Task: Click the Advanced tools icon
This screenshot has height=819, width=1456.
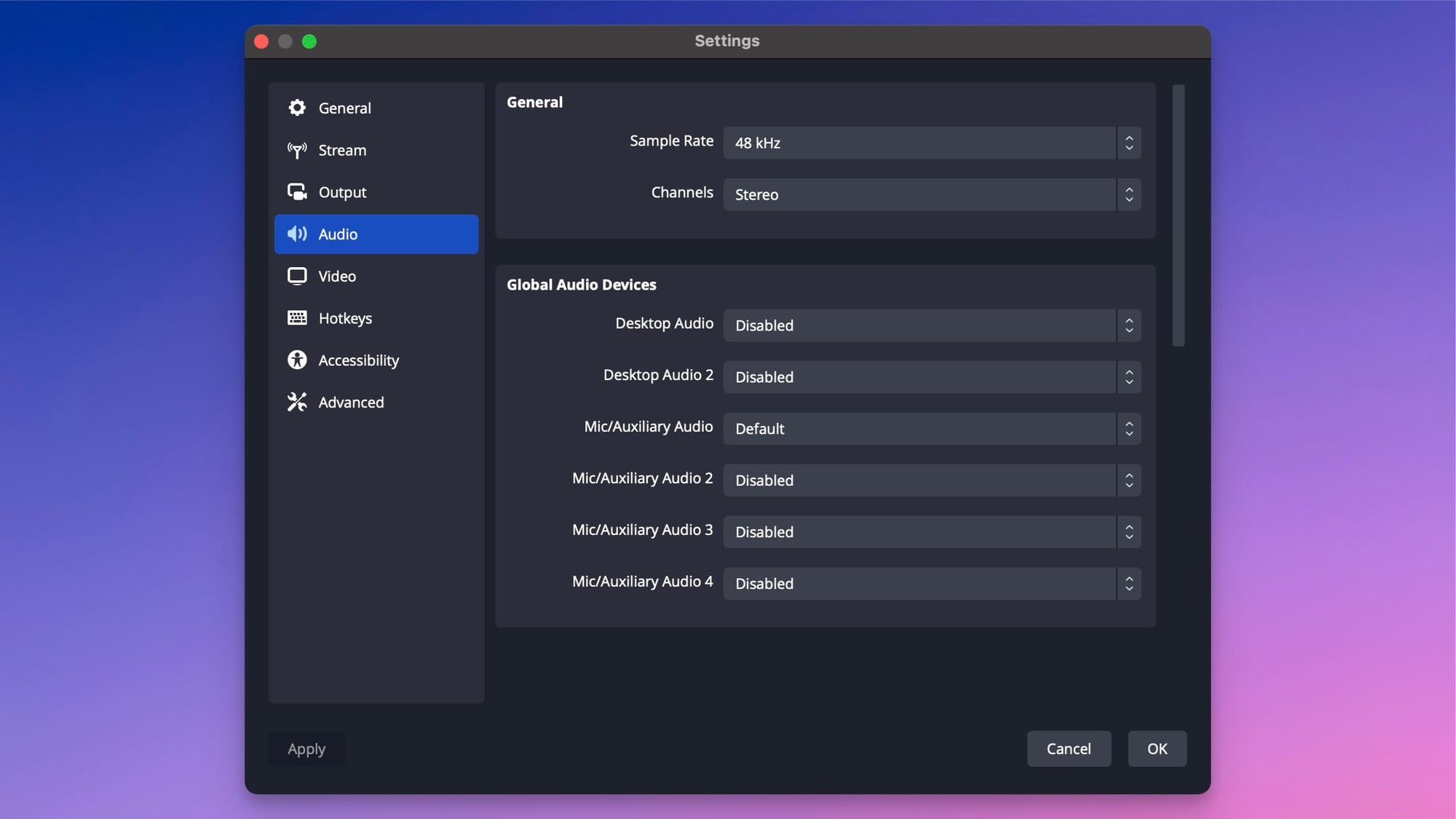Action: coord(297,402)
